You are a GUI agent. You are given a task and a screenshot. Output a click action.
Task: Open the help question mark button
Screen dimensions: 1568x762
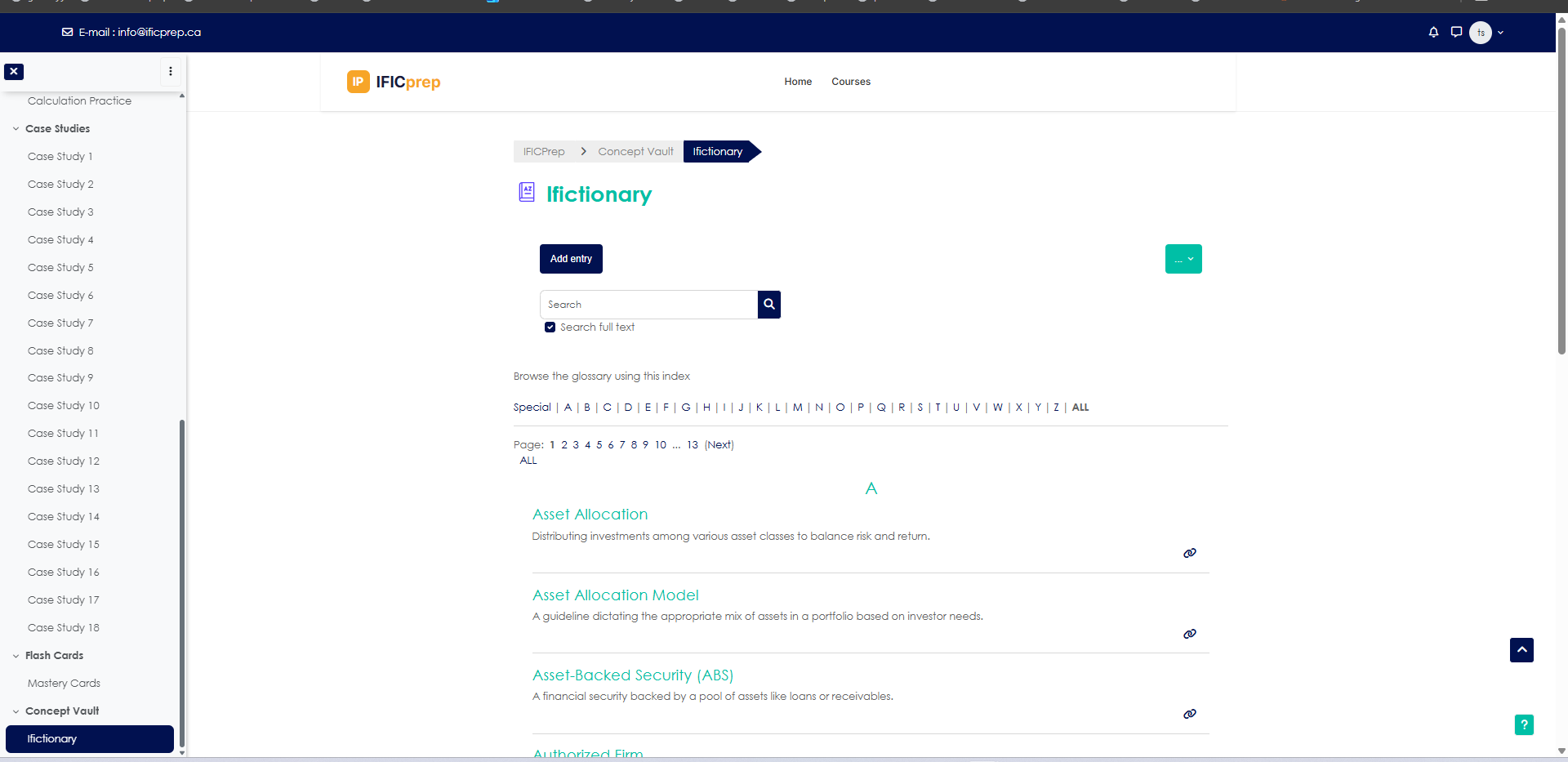point(1524,724)
